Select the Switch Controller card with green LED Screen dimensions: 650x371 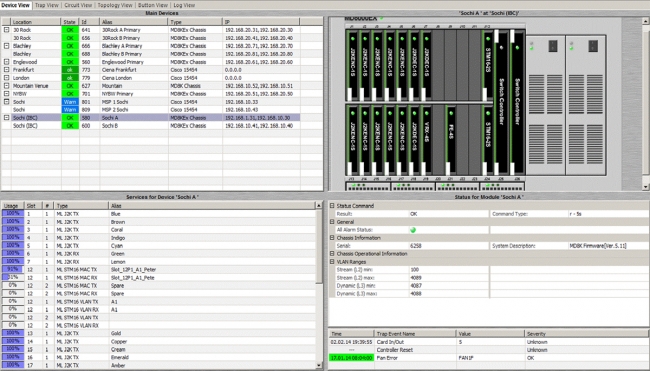tap(517, 102)
